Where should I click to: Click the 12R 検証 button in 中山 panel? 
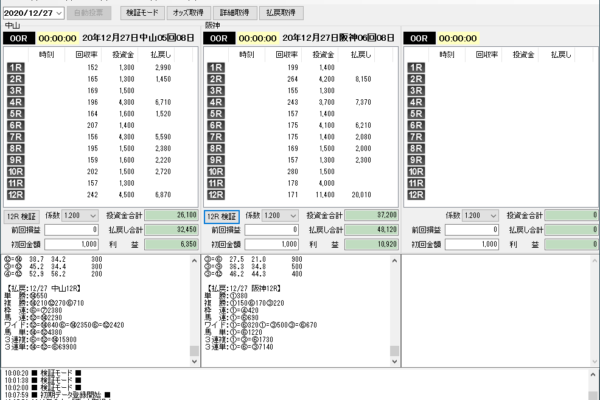point(21,215)
